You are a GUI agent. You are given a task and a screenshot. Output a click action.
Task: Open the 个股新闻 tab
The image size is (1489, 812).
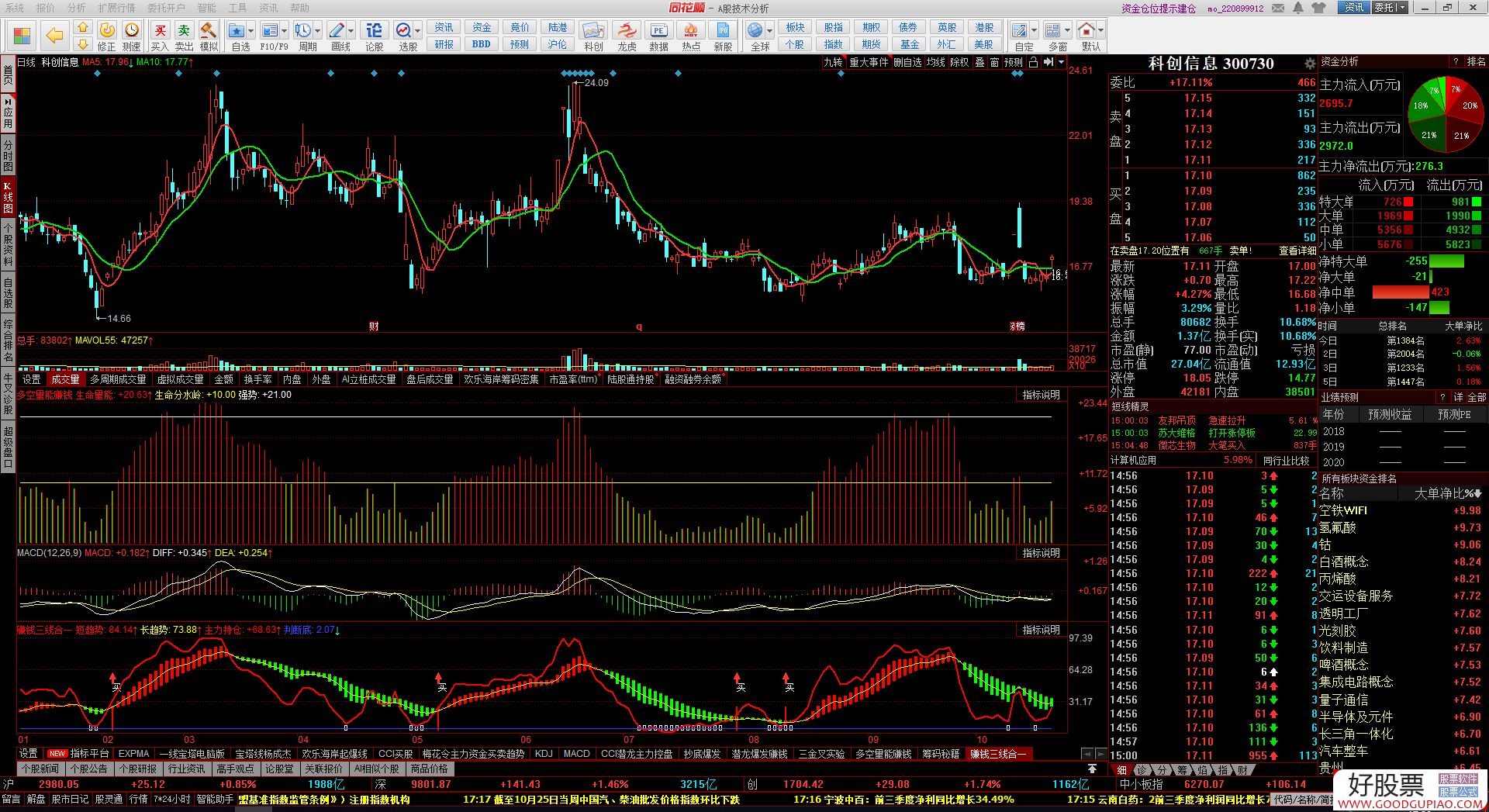[x=40, y=769]
